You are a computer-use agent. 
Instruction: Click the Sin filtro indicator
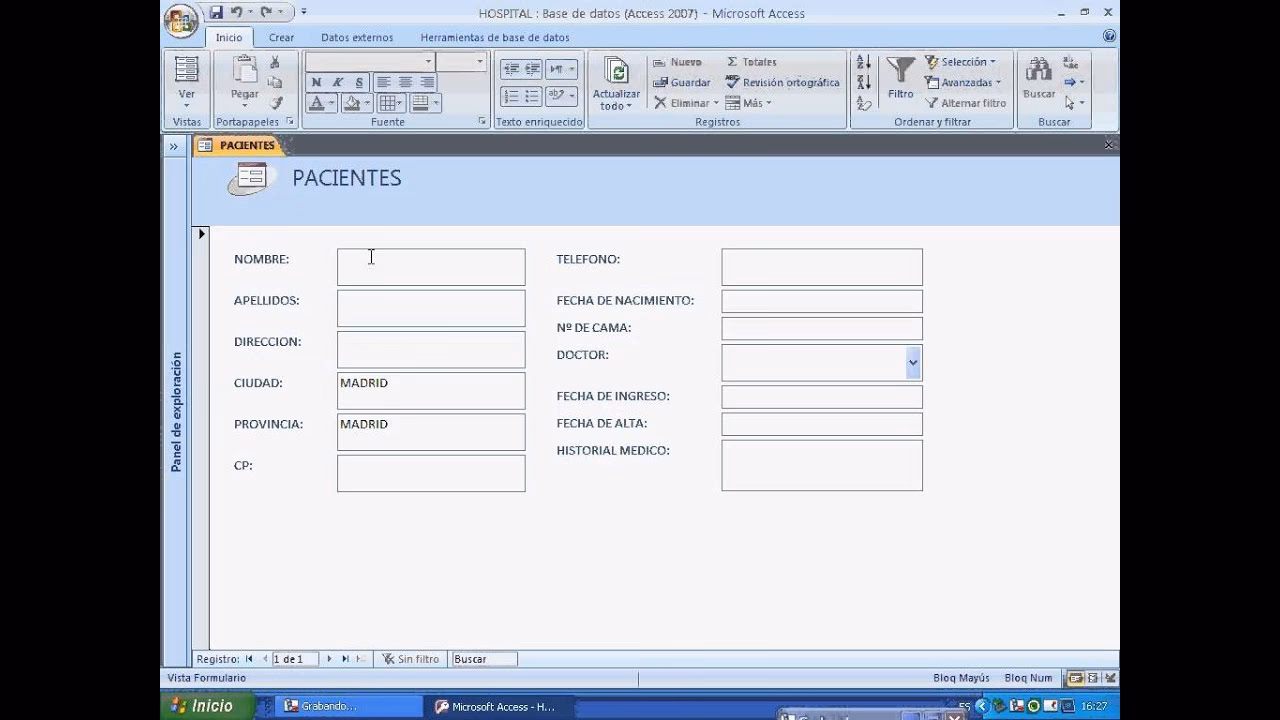coord(411,659)
